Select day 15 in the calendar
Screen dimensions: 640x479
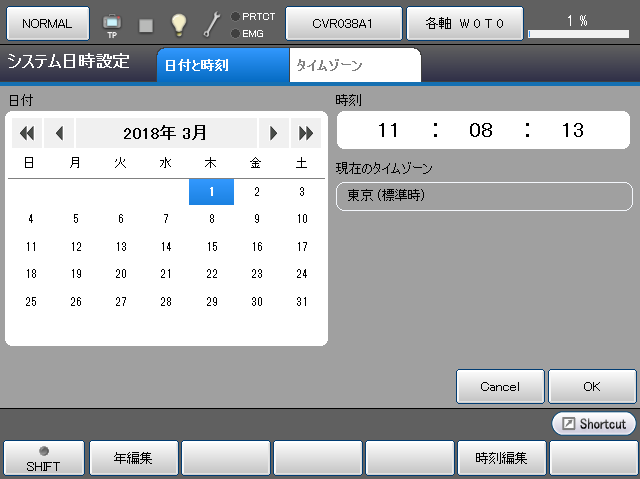tap(211, 246)
